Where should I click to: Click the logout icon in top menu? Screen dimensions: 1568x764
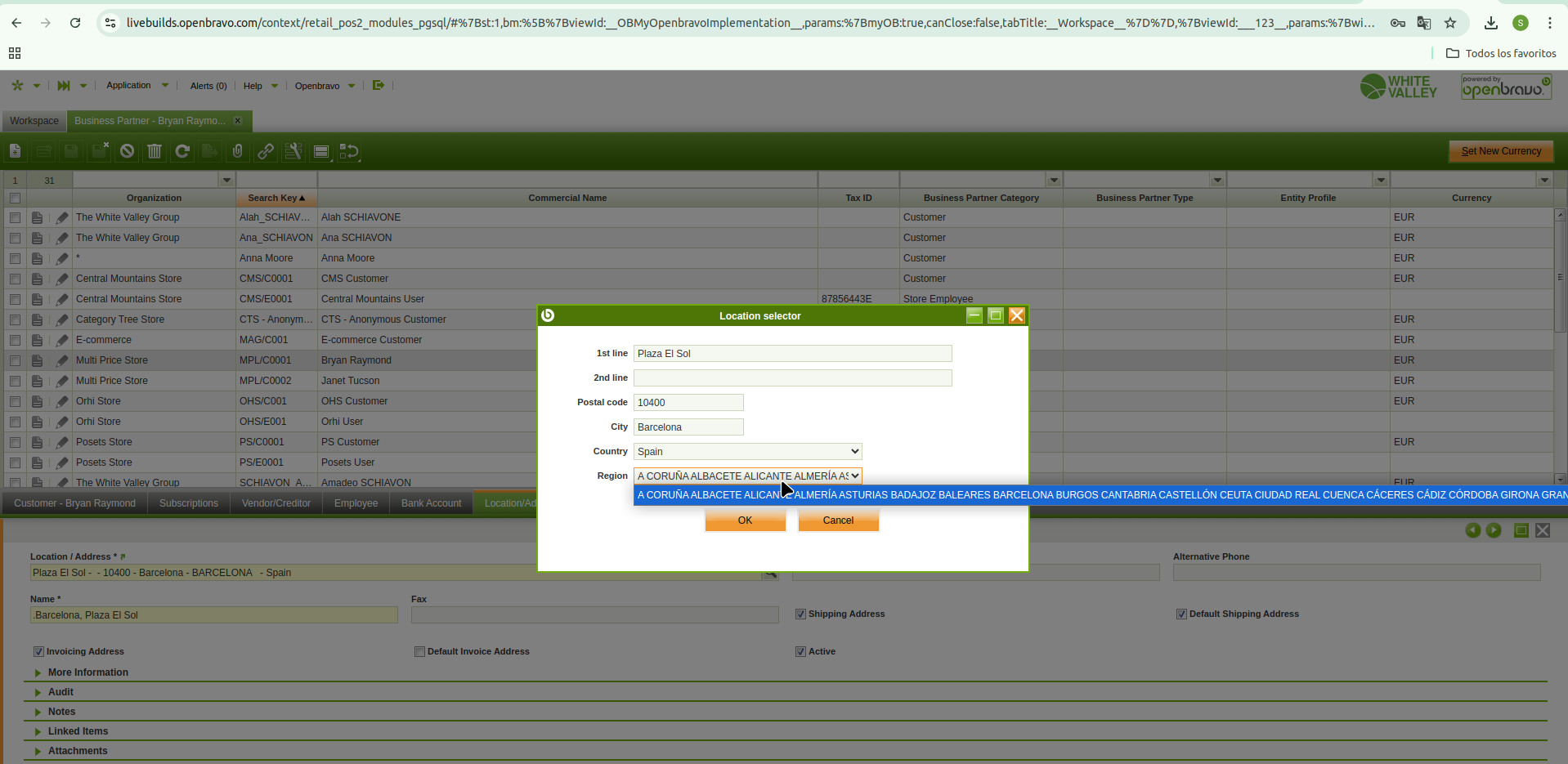pos(378,85)
